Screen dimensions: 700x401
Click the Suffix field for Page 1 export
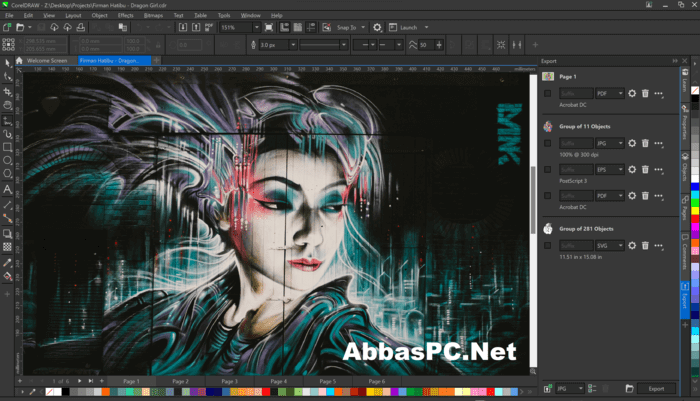tap(576, 93)
